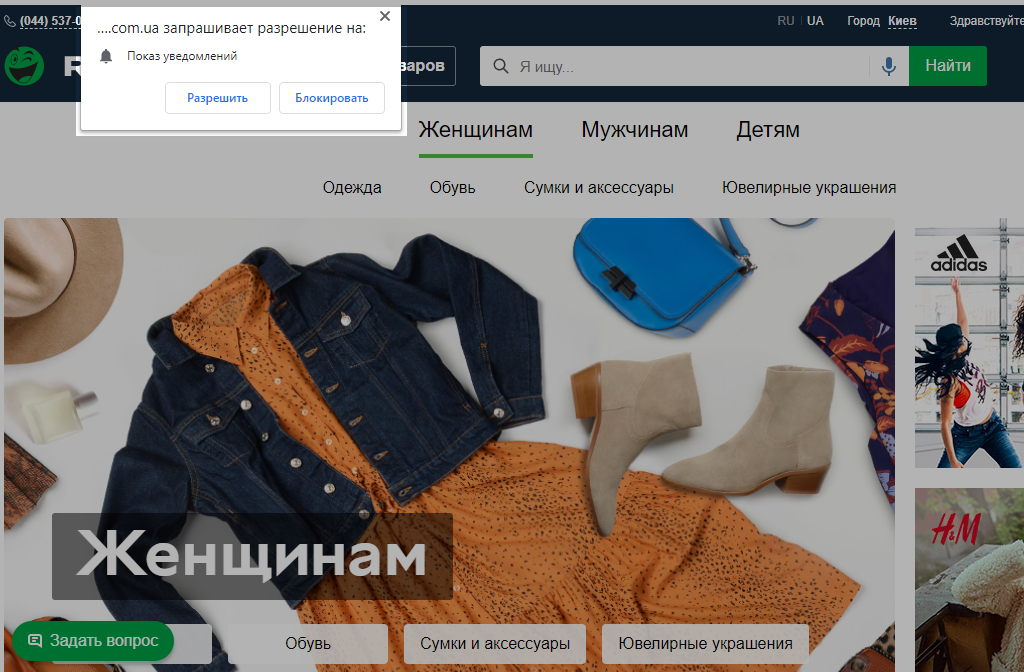The width and height of the screenshot is (1024, 672).
Task: Activate voice search via microphone icon
Action: [x=889, y=65]
